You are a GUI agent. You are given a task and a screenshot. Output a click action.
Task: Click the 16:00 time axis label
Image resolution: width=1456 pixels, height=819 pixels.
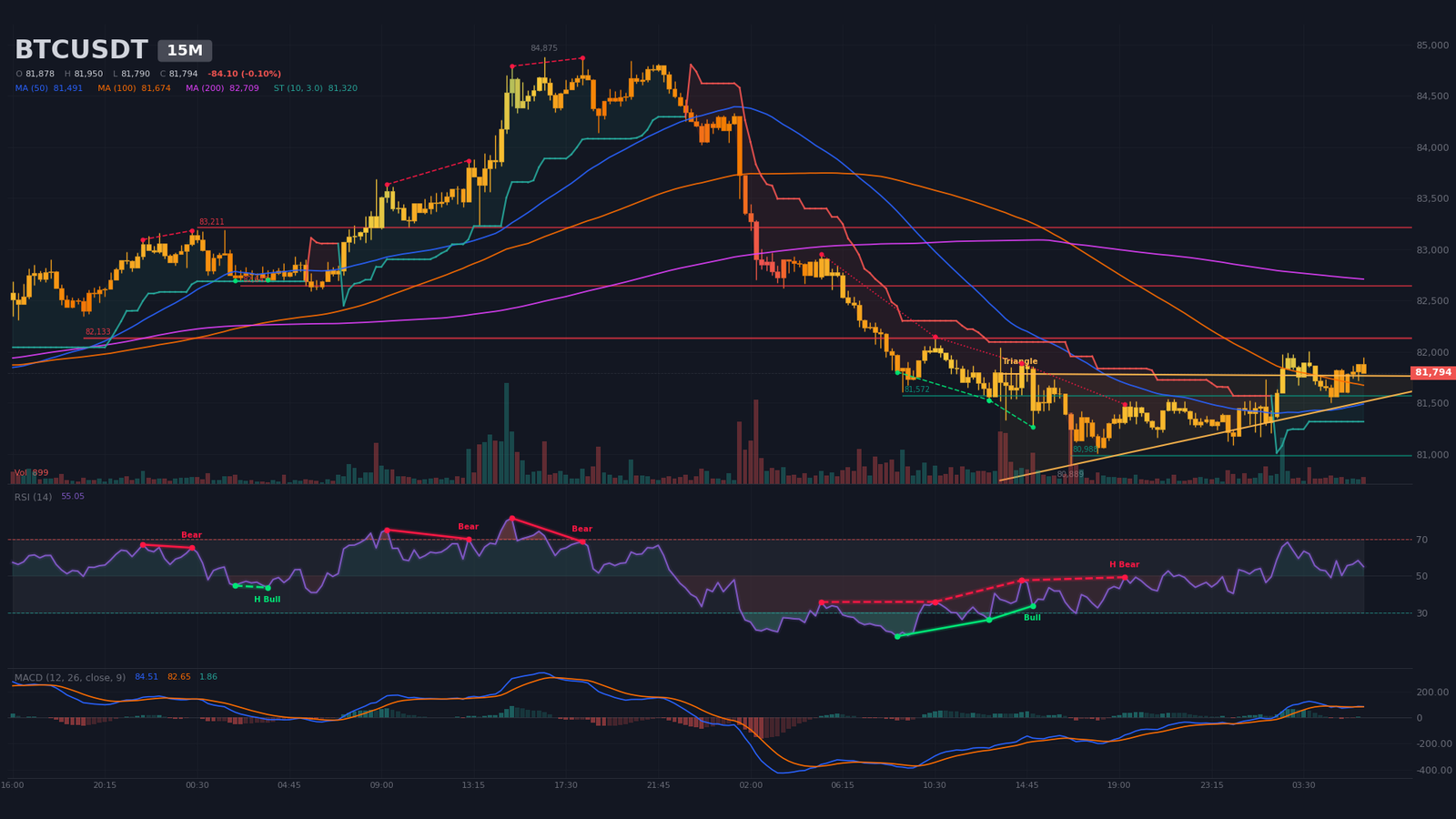pos(13,785)
